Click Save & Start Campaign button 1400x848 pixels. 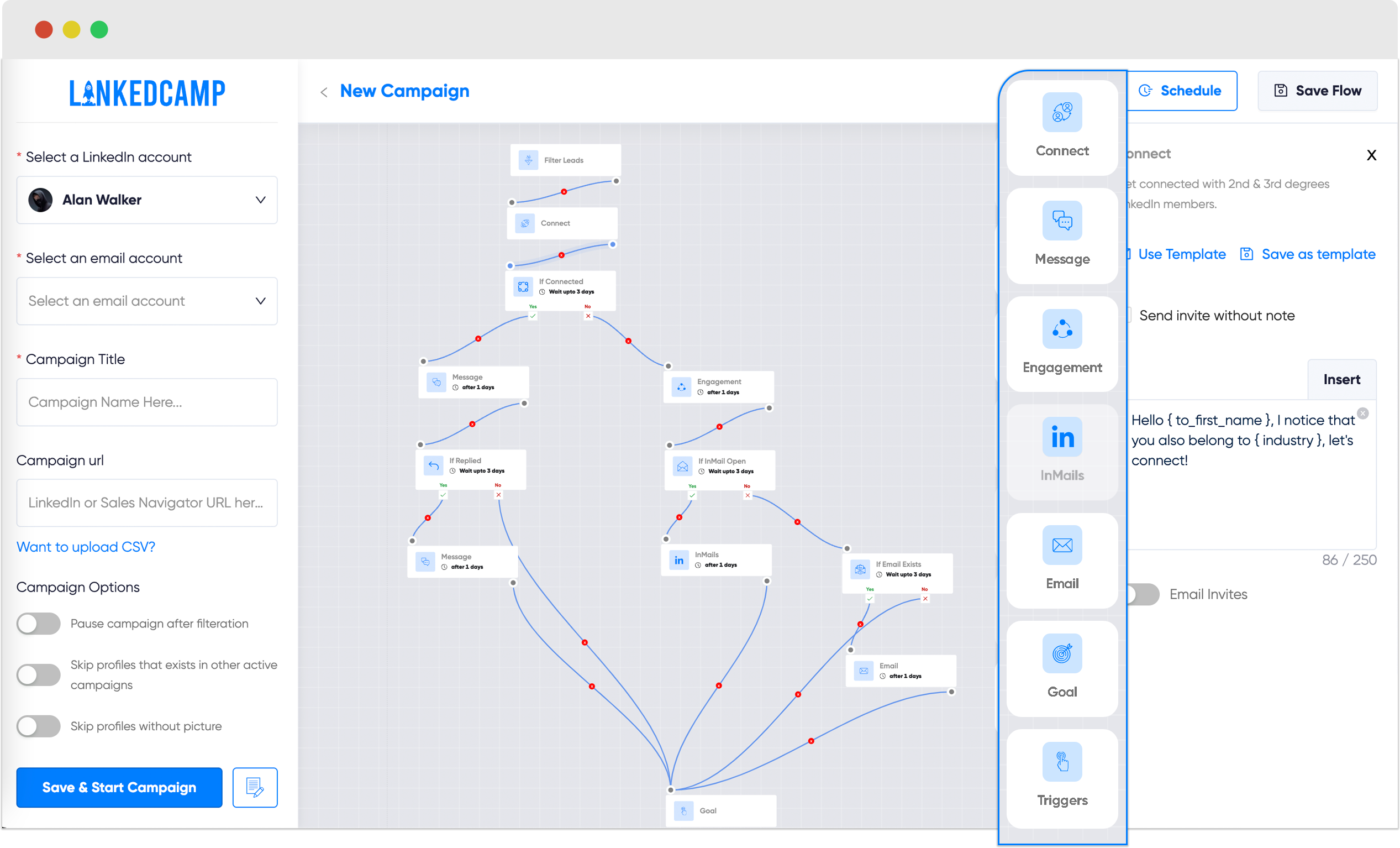pyautogui.click(x=119, y=787)
